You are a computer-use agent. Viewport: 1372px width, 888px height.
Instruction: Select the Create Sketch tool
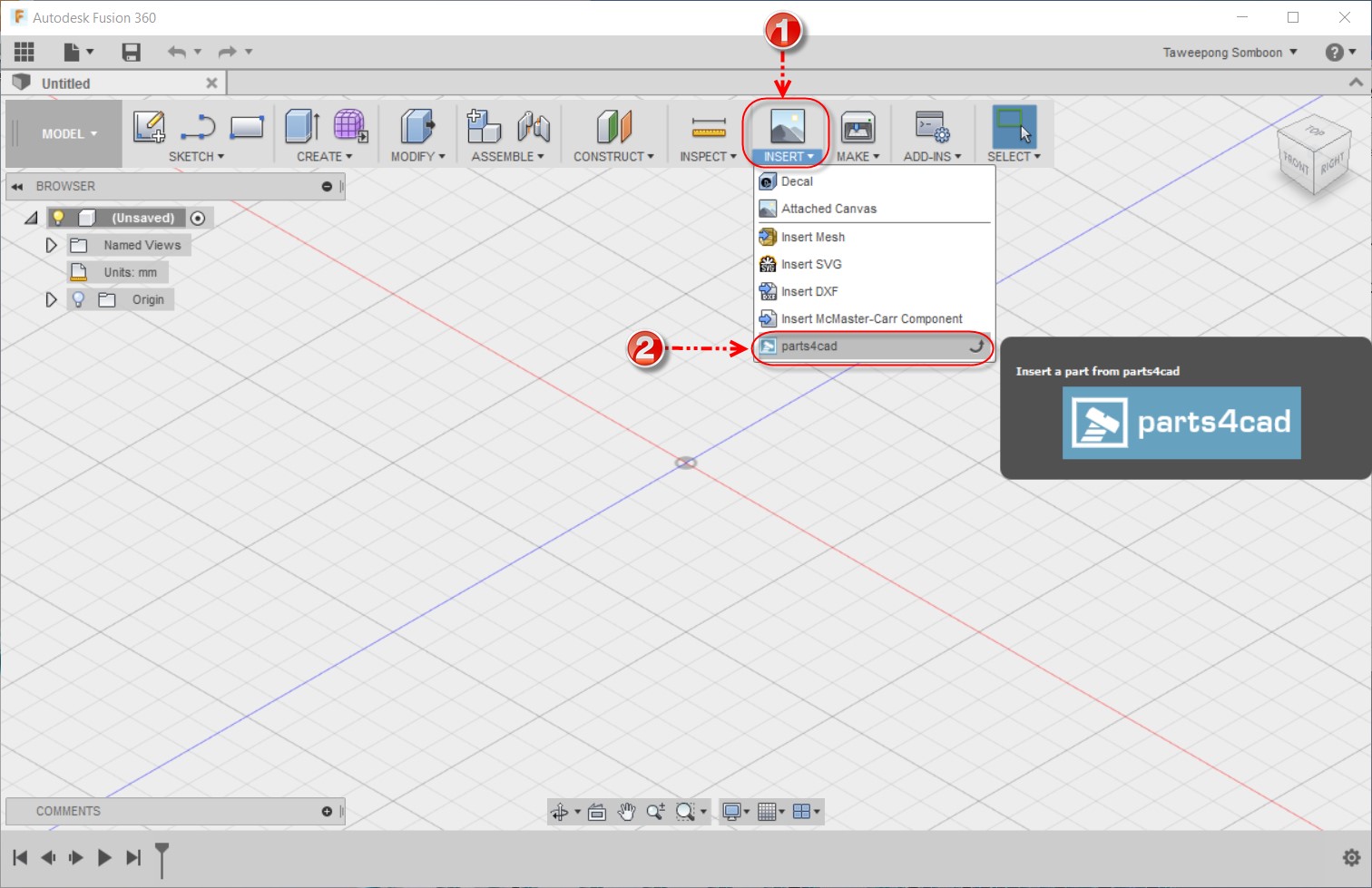click(149, 127)
